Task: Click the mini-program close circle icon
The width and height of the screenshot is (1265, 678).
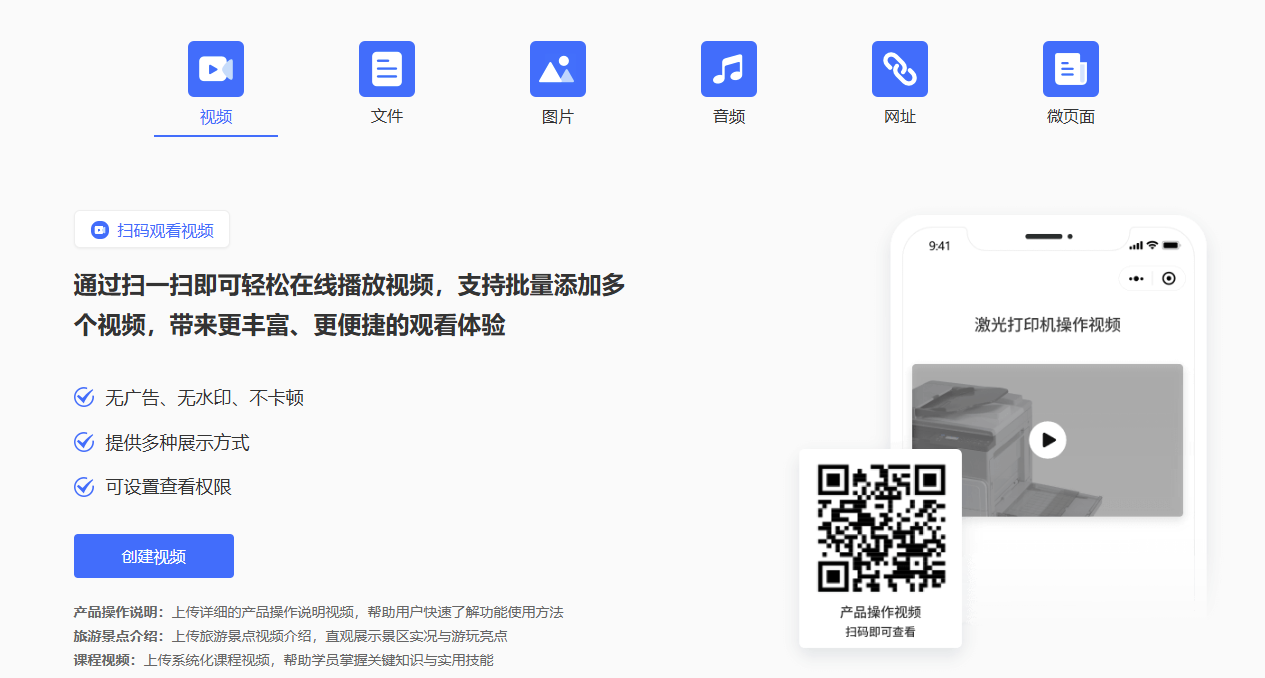Action: click(x=1169, y=279)
